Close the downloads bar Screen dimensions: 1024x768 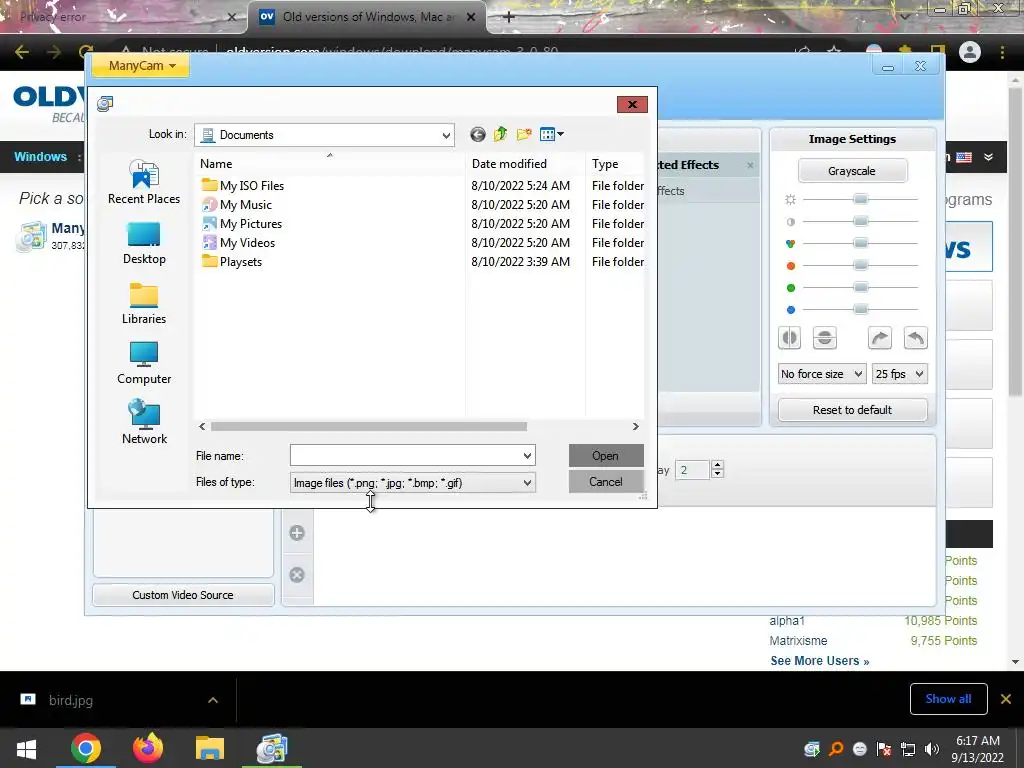click(x=1006, y=699)
